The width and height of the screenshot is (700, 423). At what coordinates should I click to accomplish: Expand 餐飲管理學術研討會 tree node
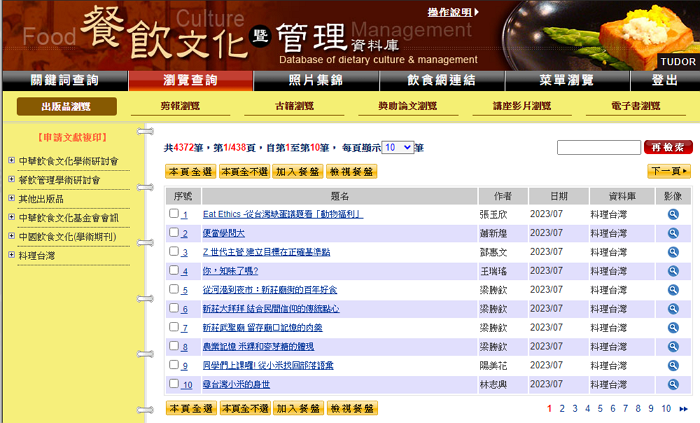[x=11, y=179]
